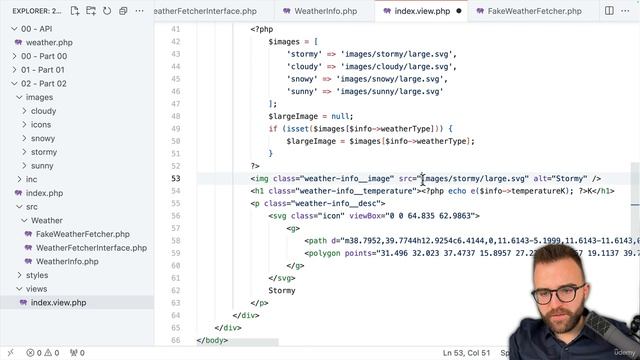
Task: Split the editor to the right
Action: point(609,11)
